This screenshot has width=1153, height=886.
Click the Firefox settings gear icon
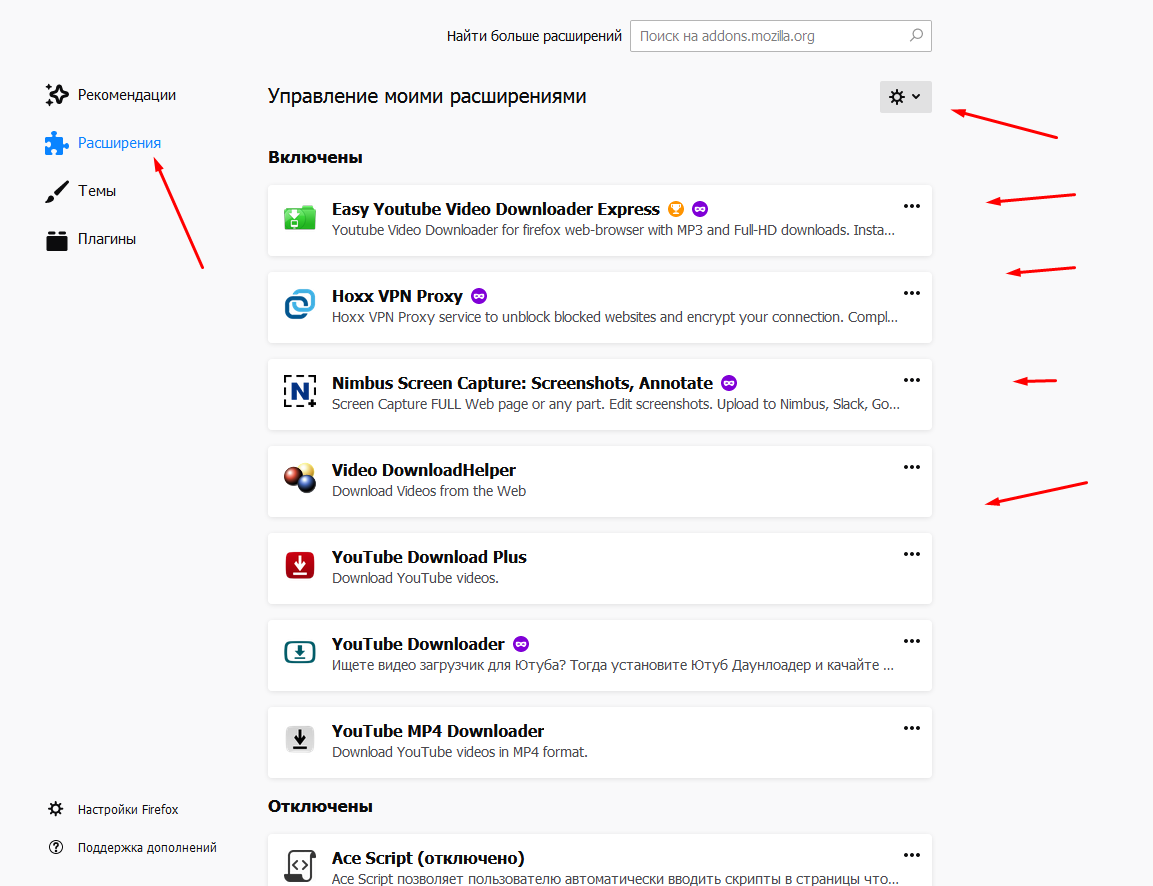pyautogui.click(x=56, y=809)
